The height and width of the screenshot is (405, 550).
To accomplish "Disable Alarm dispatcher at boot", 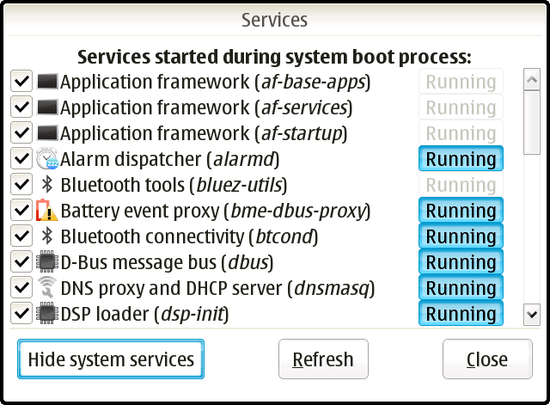I will 21,159.
